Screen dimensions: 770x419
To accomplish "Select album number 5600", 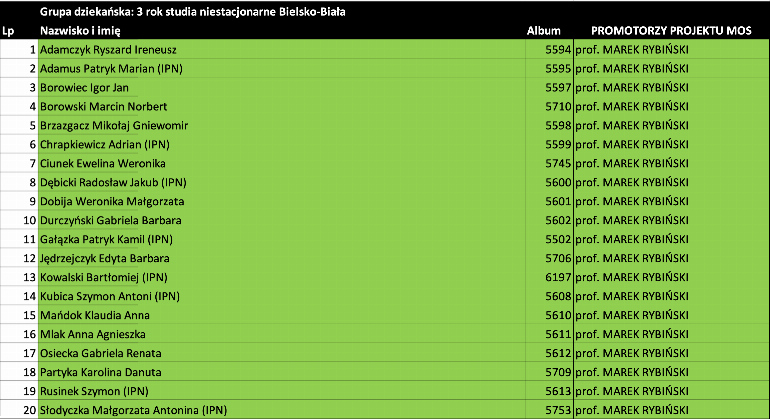I will point(549,182).
